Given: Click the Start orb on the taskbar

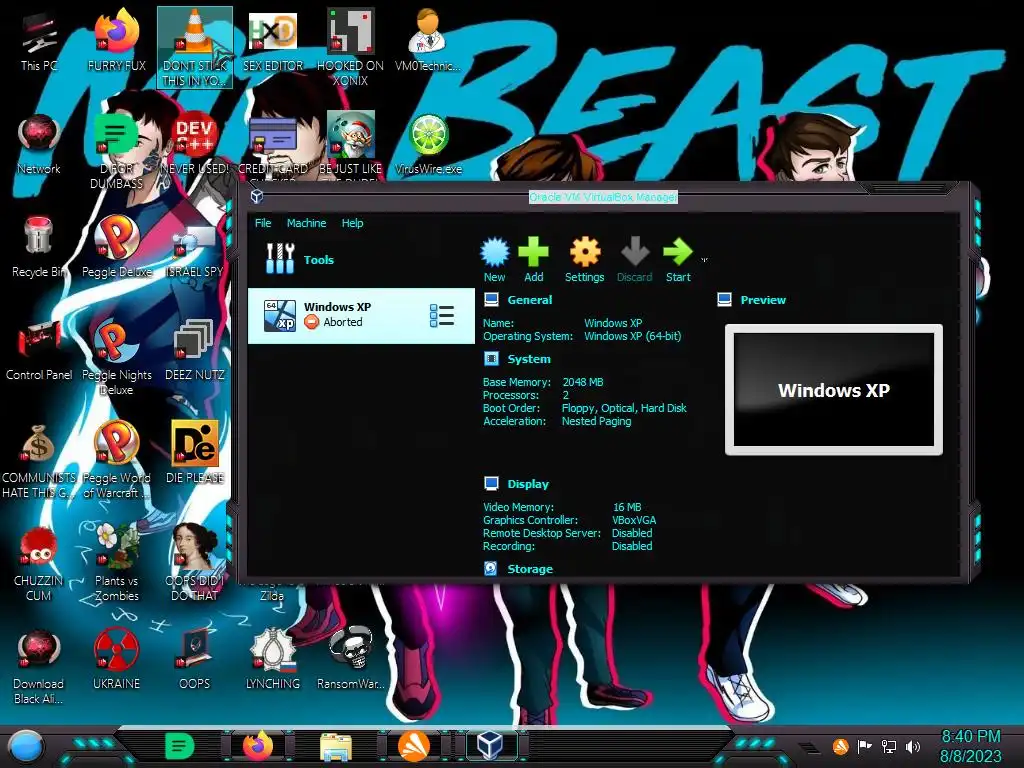Looking at the screenshot, I should [26, 746].
